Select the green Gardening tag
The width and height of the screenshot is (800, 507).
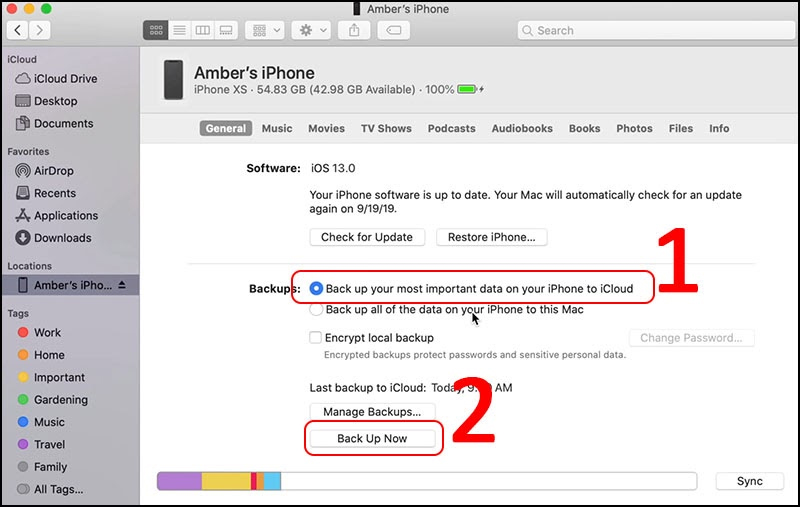coord(53,400)
